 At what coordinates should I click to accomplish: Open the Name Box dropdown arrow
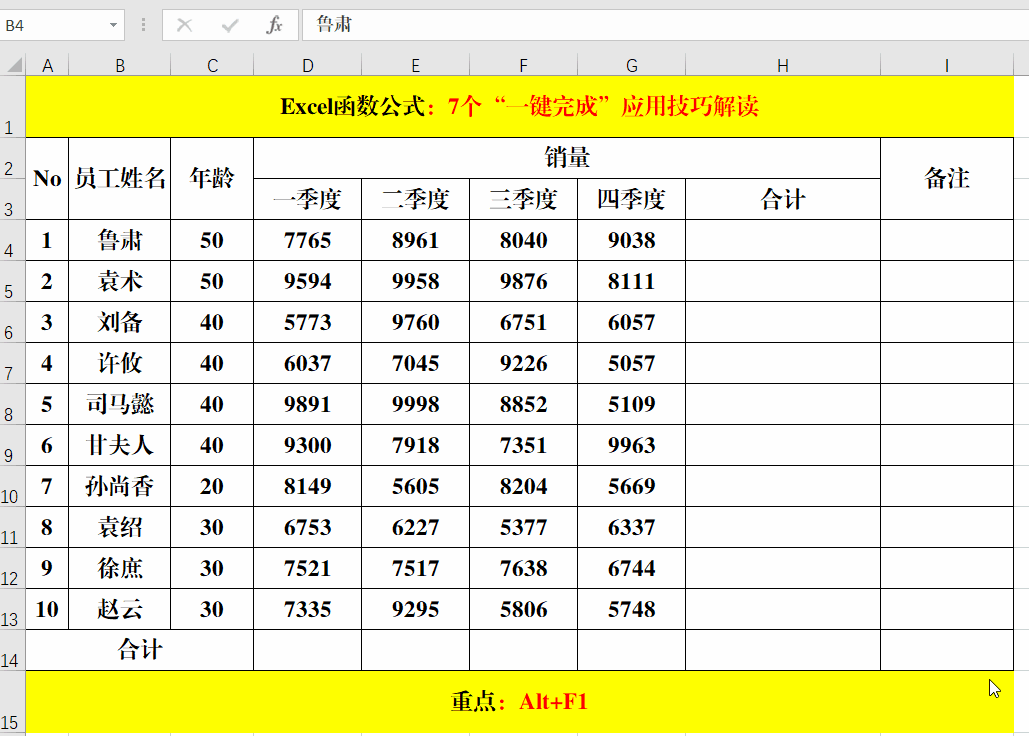point(113,25)
